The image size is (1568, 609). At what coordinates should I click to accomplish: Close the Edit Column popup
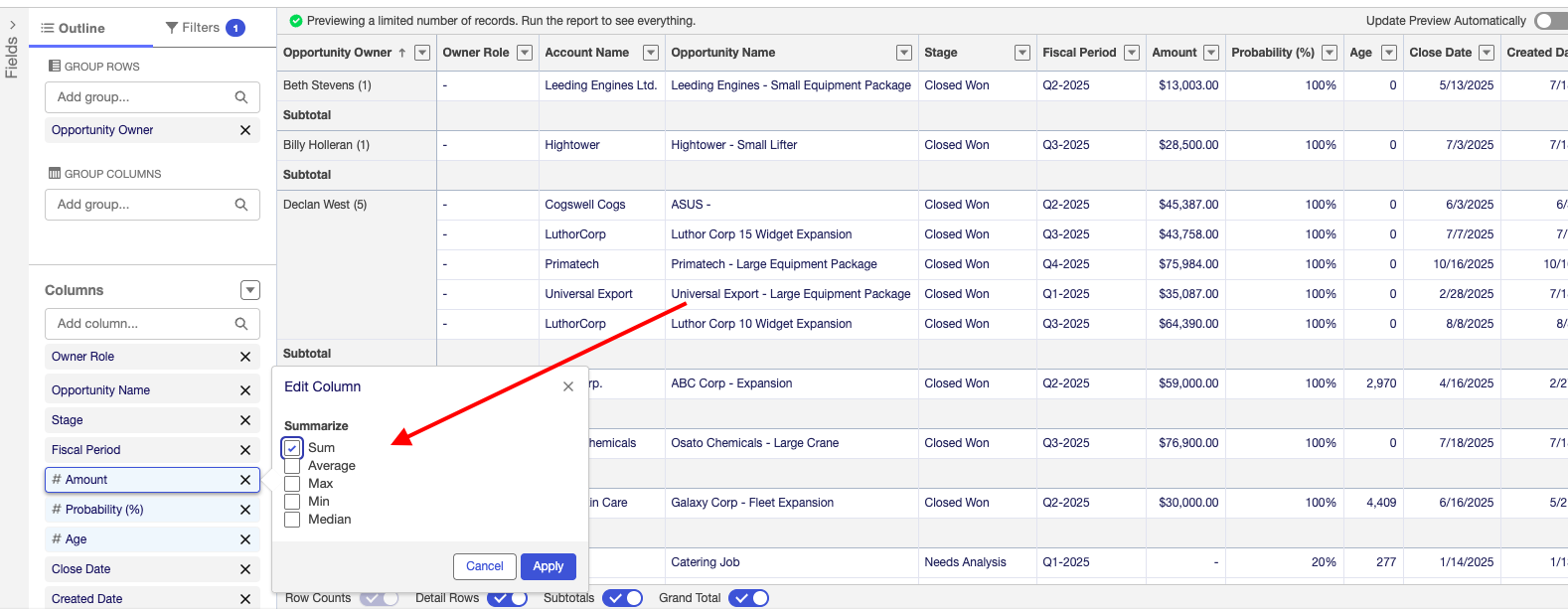(x=568, y=386)
